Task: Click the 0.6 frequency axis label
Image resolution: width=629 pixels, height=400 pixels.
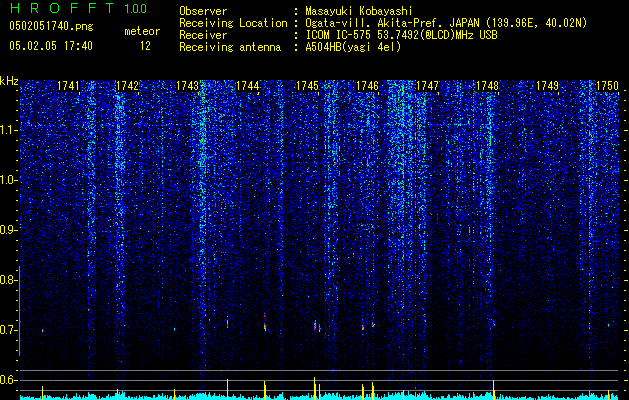Action: 8,380
